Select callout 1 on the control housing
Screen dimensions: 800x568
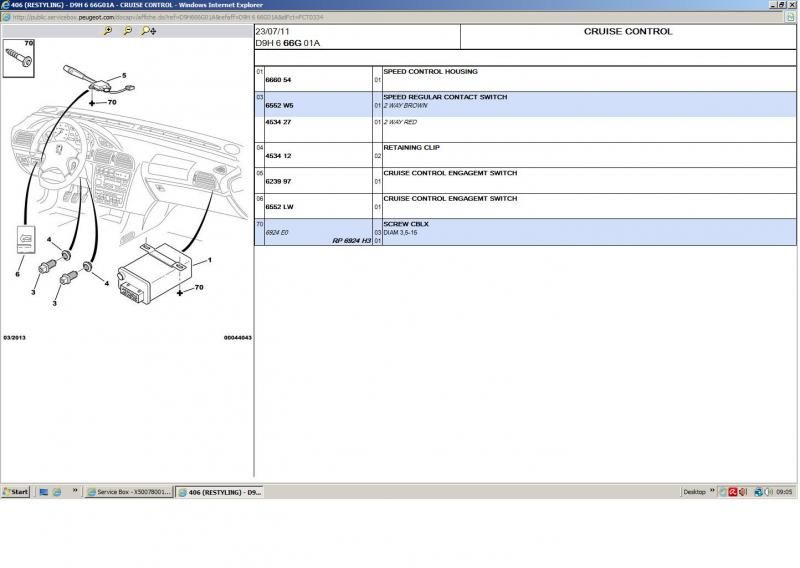point(209,260)
